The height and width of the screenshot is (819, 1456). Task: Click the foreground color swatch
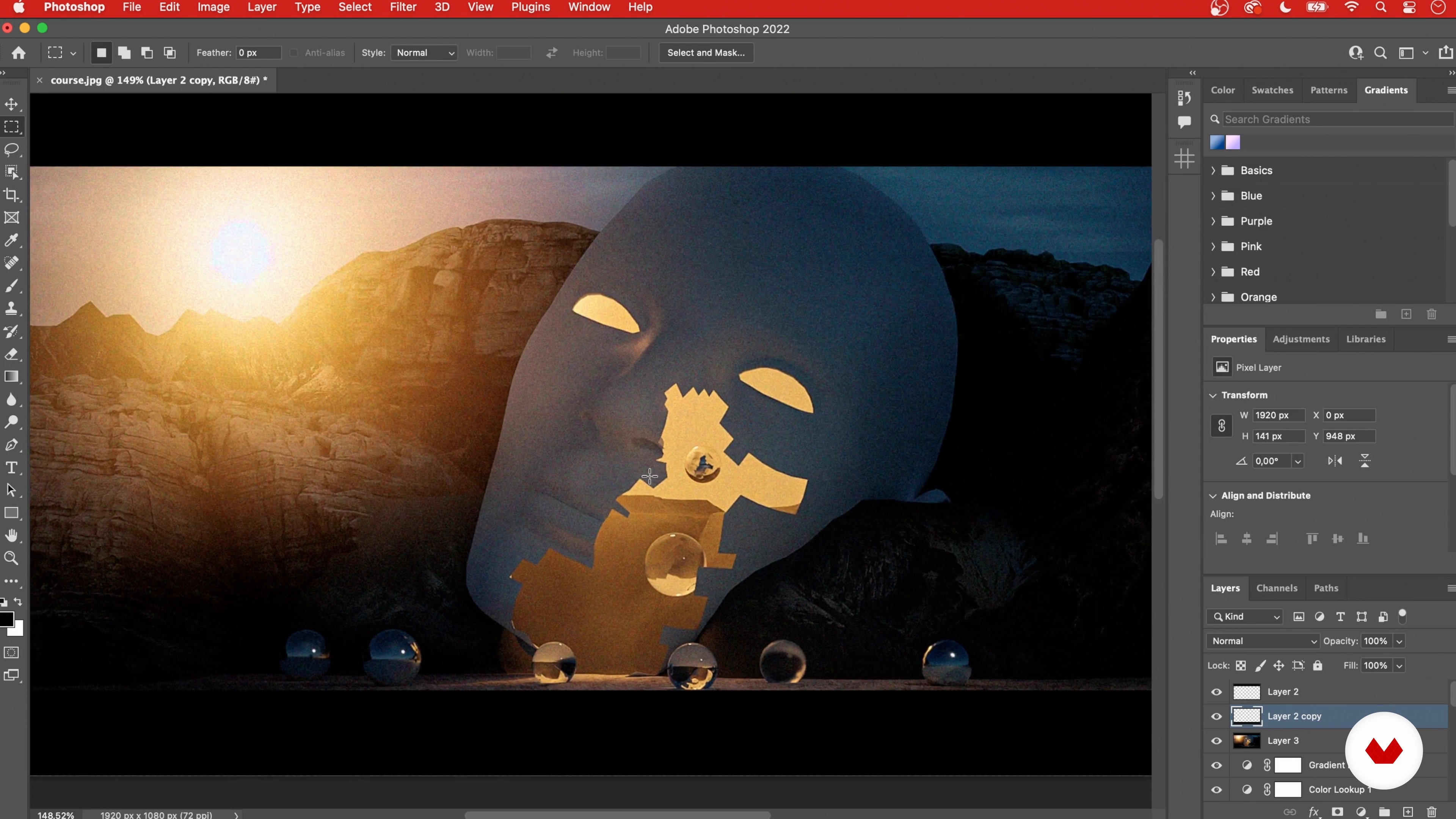tap(7, 619)
